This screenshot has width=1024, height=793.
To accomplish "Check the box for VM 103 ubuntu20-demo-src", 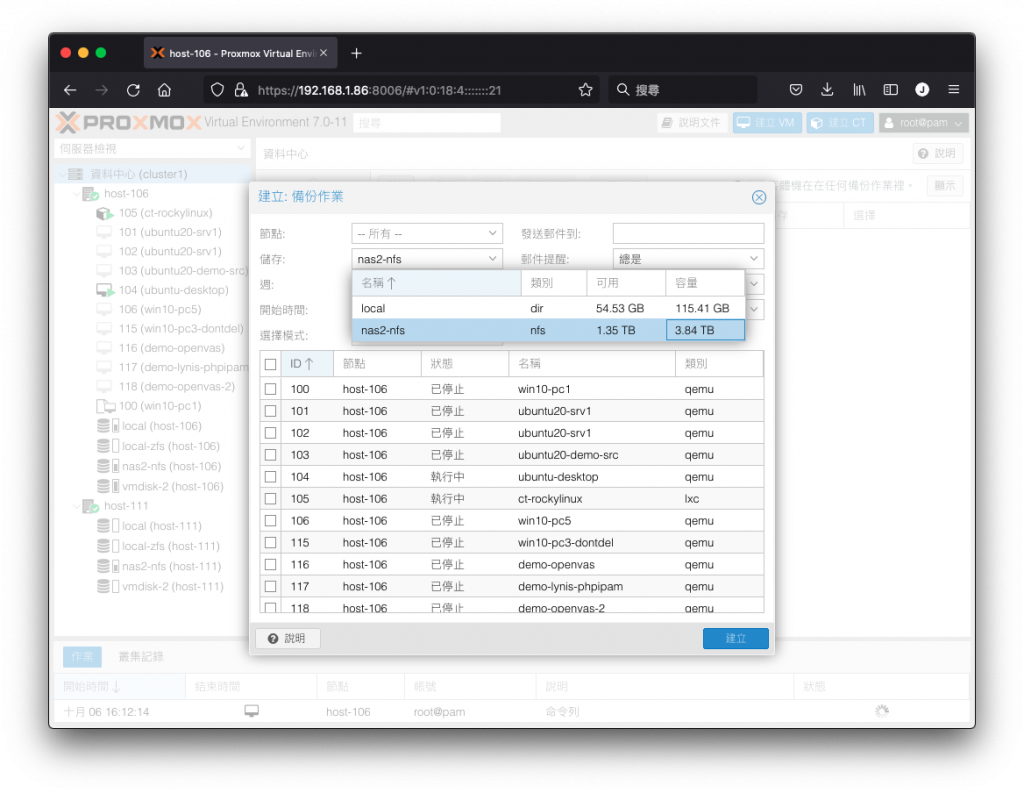I will click(270, 455).
